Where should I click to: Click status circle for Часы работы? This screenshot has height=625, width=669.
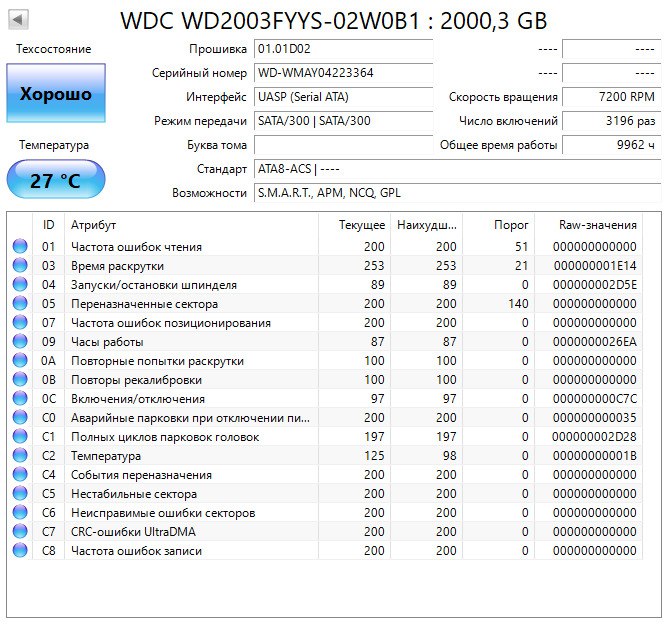tap(20, 341)
